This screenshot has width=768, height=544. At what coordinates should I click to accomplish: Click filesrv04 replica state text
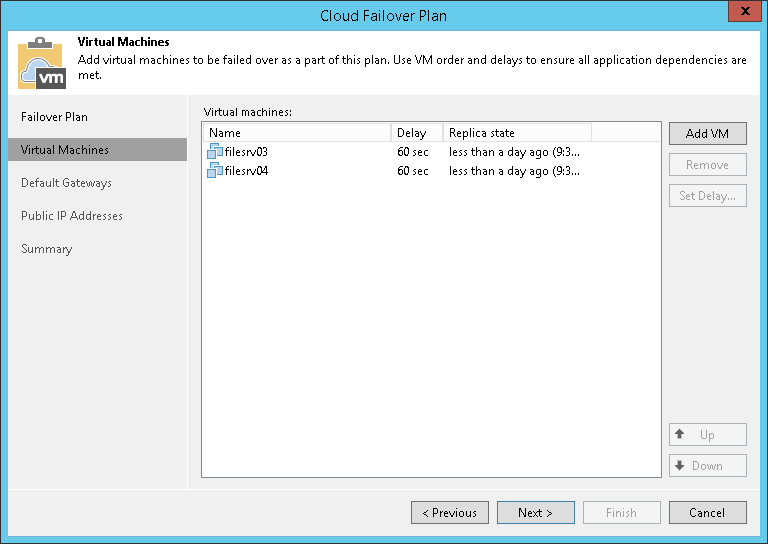(x=514, y=171)
